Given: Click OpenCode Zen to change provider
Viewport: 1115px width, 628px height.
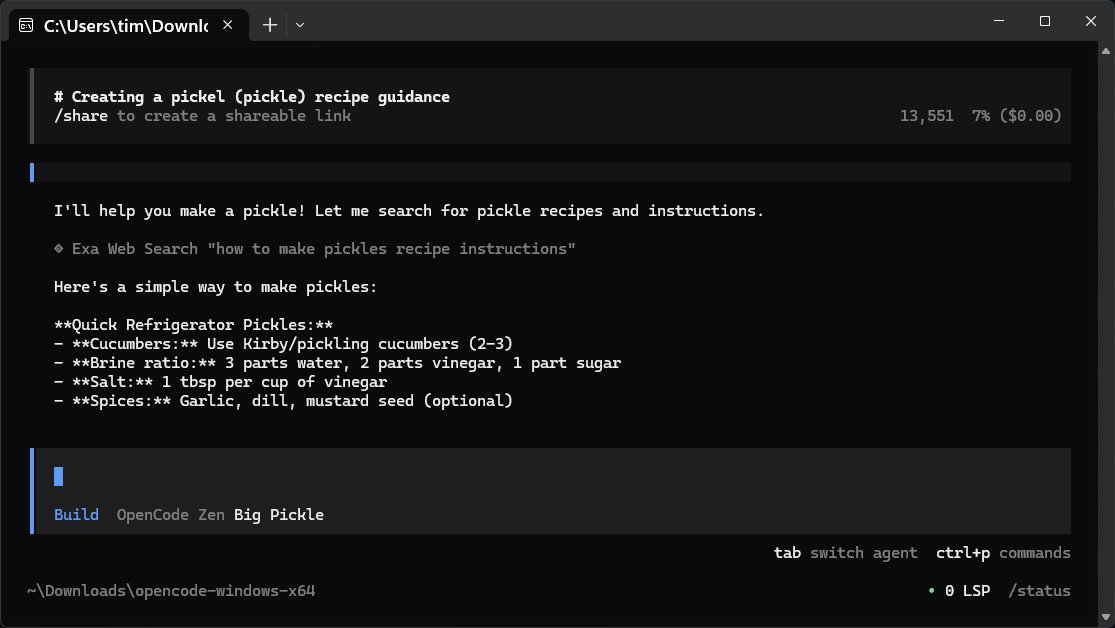Looking at the screenshot, I should coord(170,514).
